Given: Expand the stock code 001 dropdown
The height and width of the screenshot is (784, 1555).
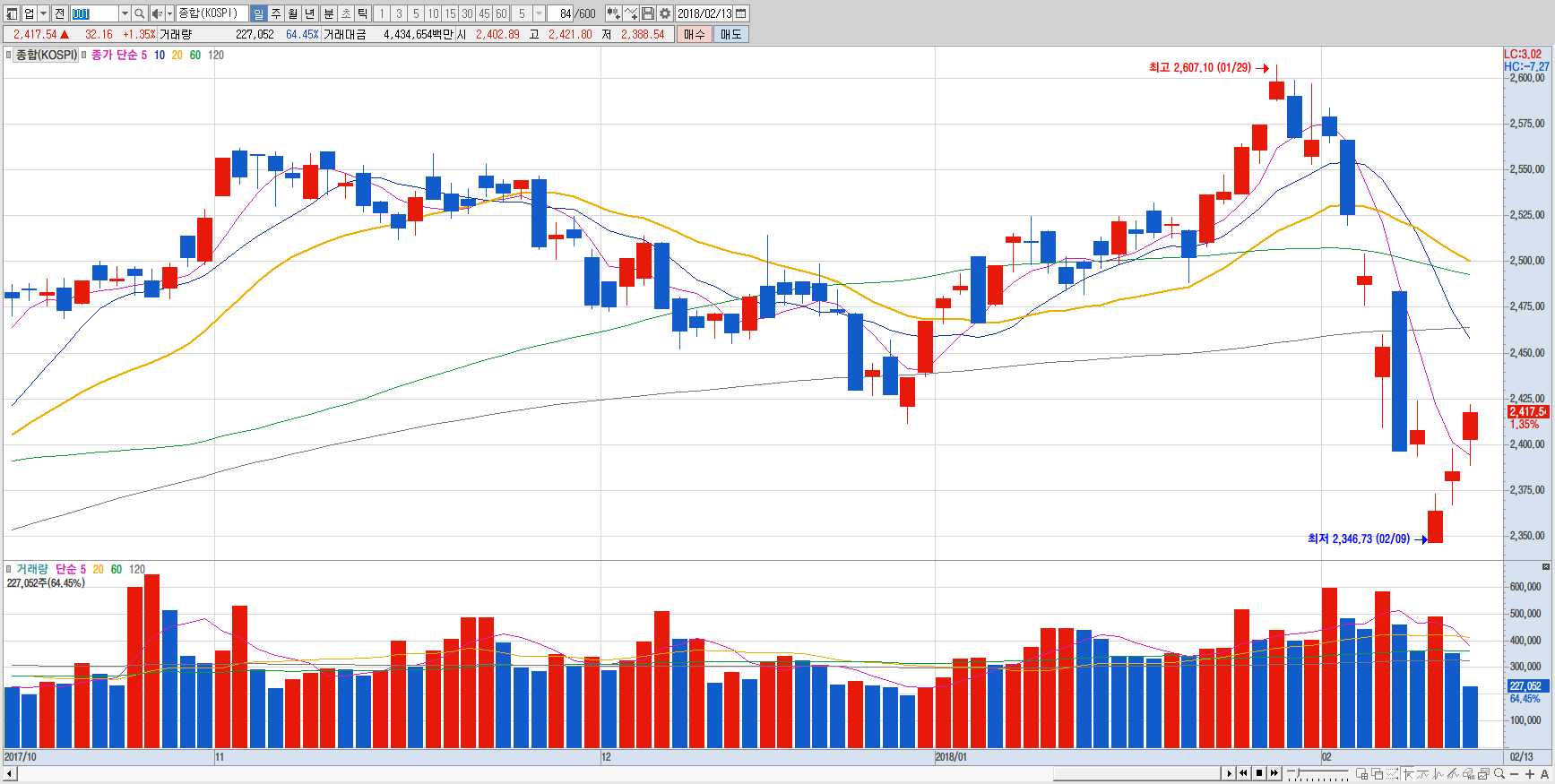Looking at the screenshot, I should click(x=125, y=13).
